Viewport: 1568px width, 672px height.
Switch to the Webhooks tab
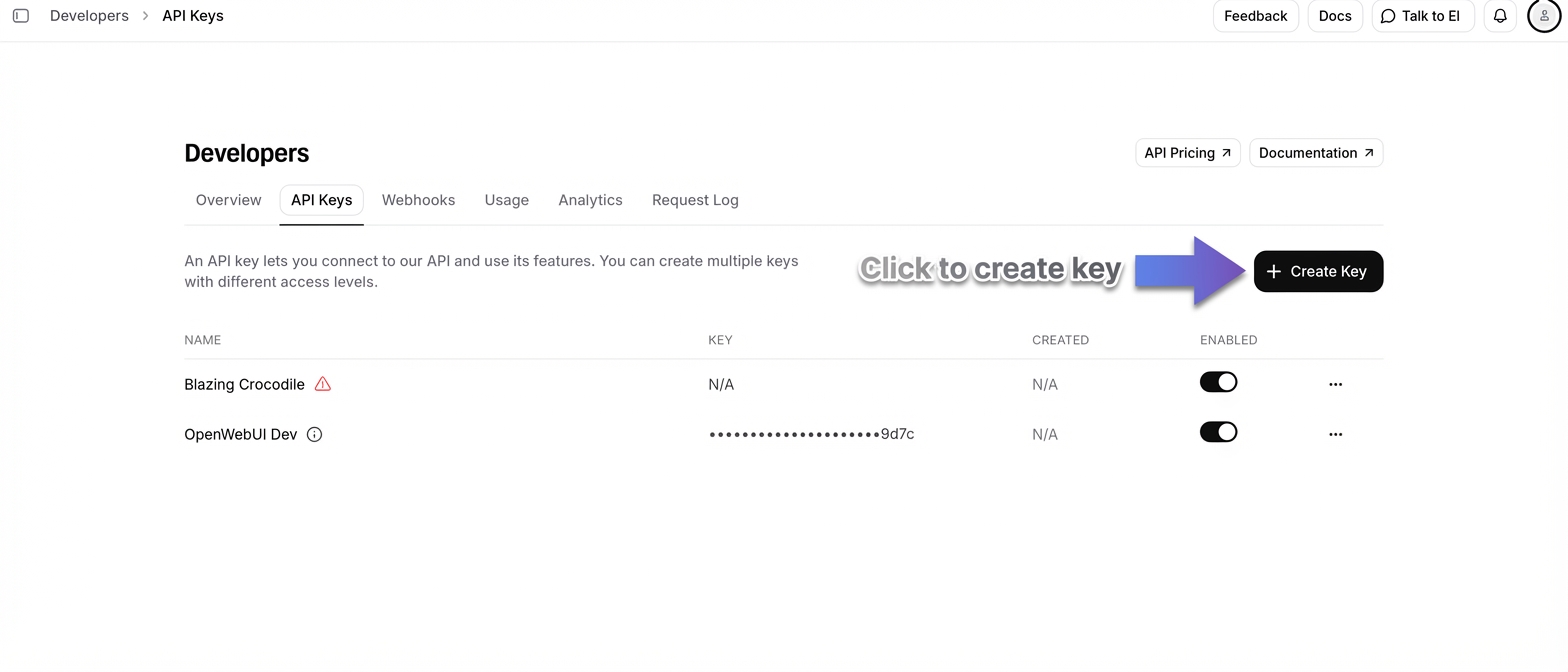pyautogui.click(x=418, y=200)
